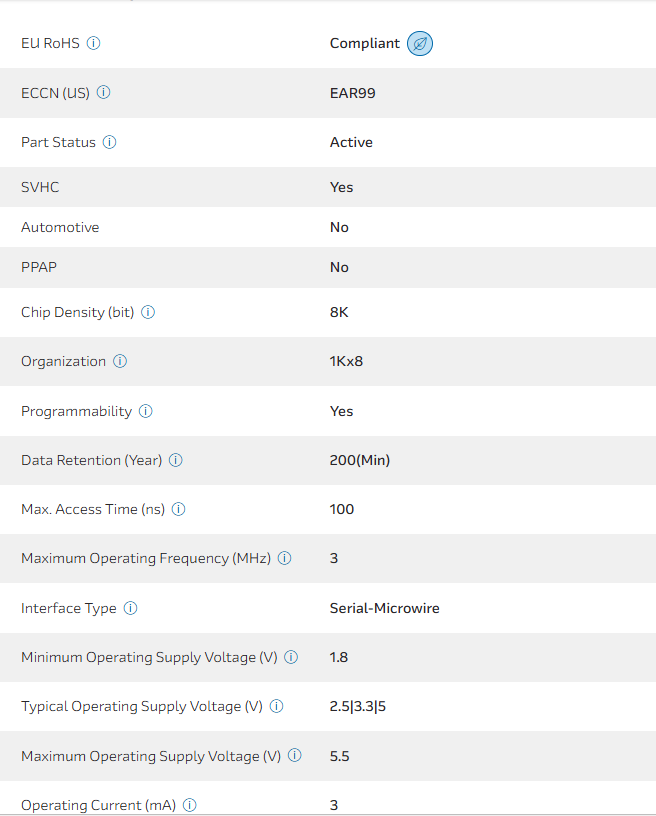Screen dimensions: 656x816
Task: Click the Maximum Operating Supply Voltage info icon
Action: coord(295,755)
